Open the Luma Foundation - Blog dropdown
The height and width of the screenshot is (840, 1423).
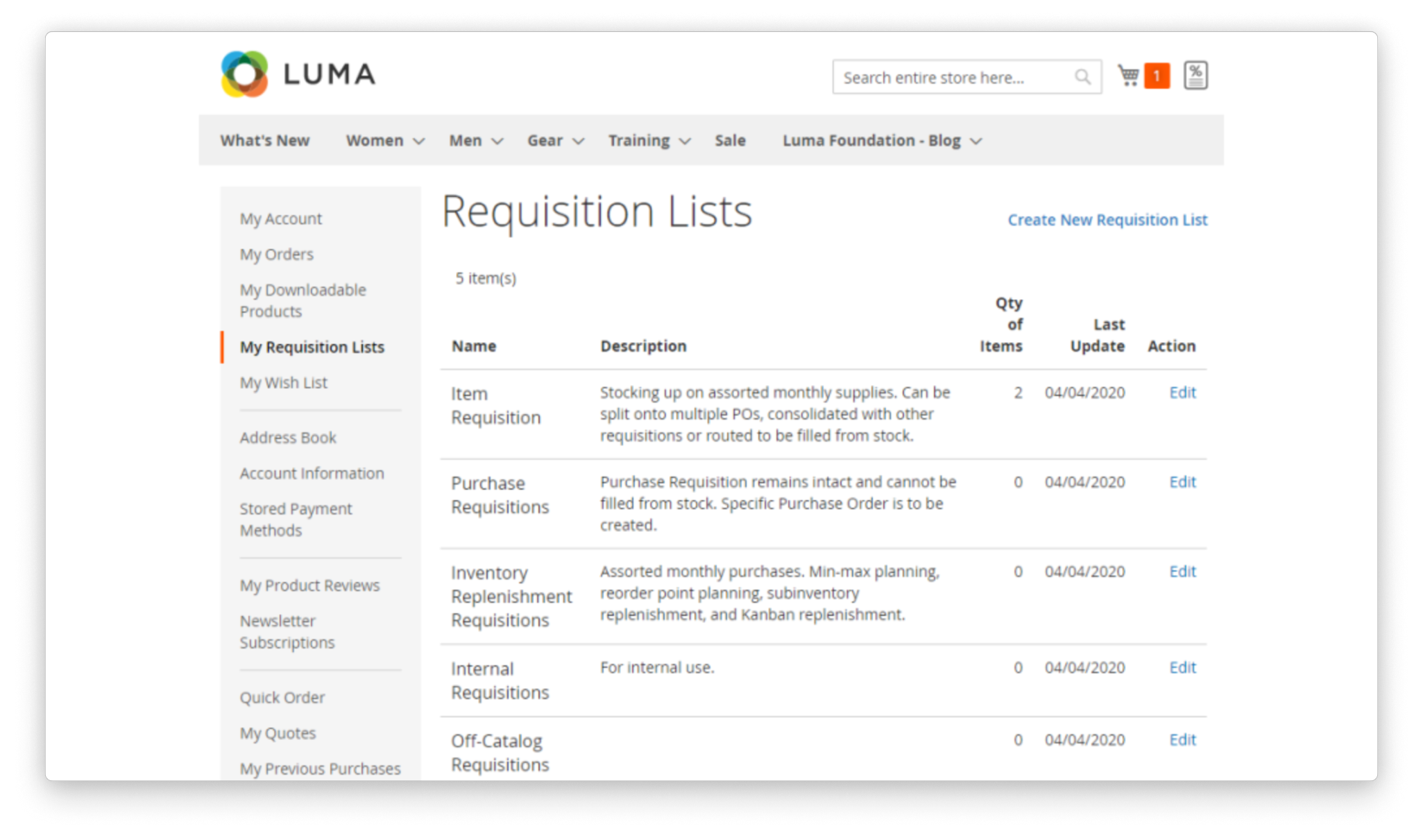click(978, 141)
